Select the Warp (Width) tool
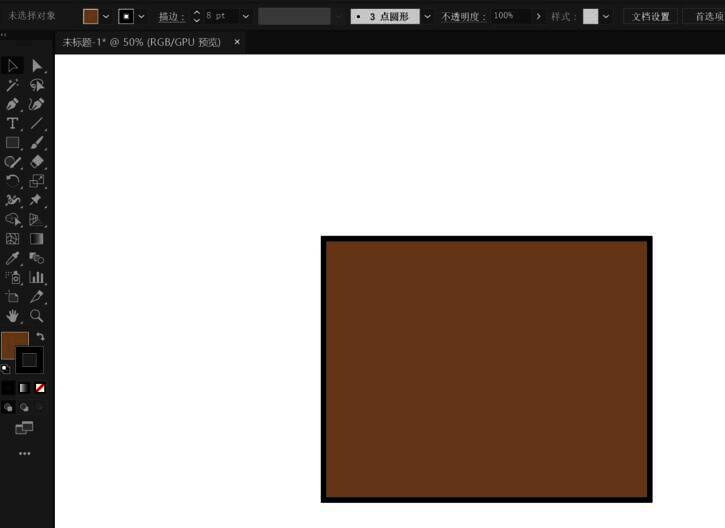 pyautogui.click(x=12, y=200)
